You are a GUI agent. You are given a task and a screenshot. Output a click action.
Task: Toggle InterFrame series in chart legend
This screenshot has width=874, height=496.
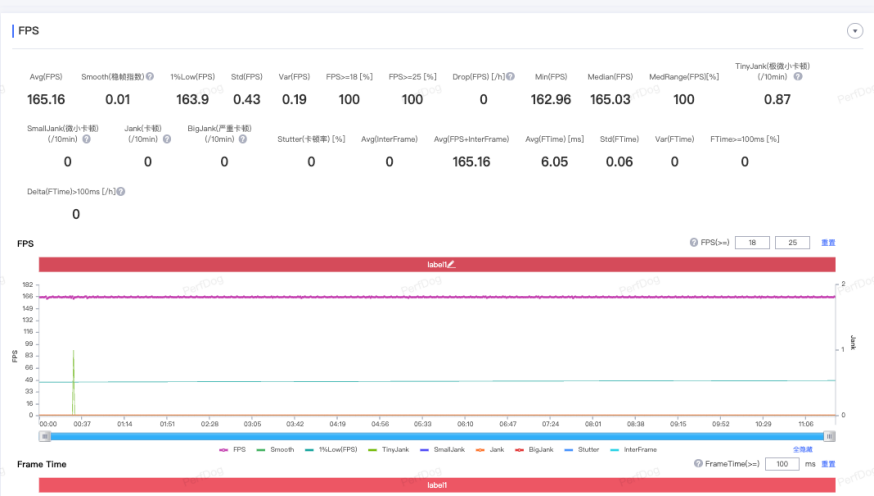click(x=634, y=449)
